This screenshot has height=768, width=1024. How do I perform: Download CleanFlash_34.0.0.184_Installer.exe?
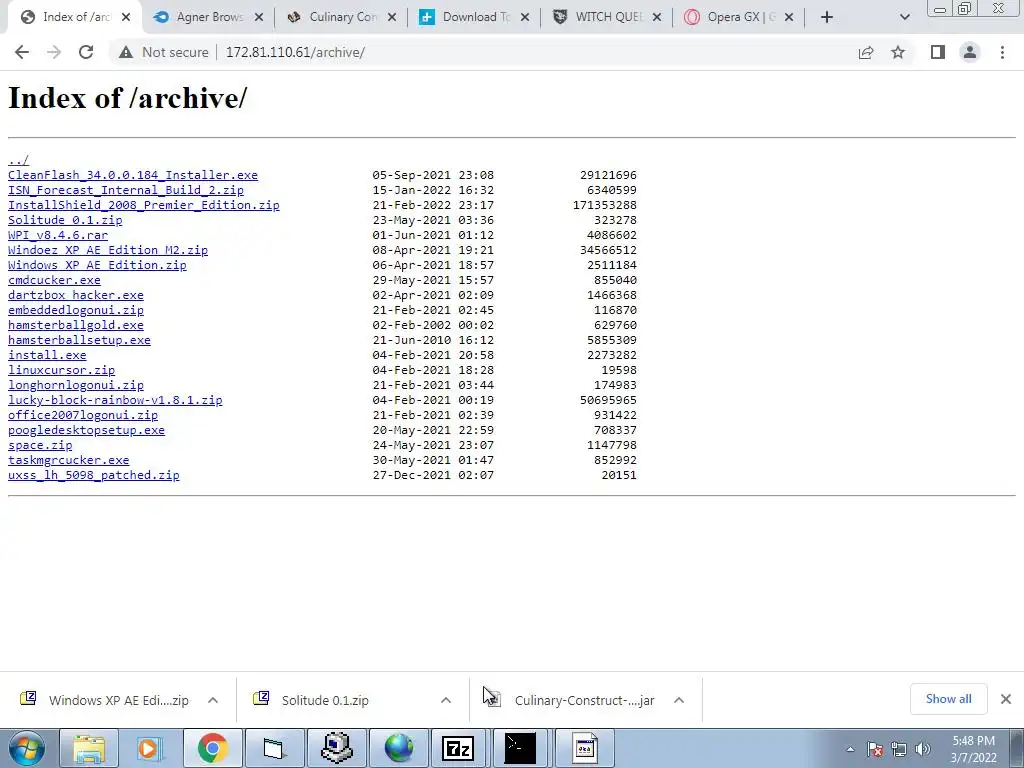click(x=133, y=175)
